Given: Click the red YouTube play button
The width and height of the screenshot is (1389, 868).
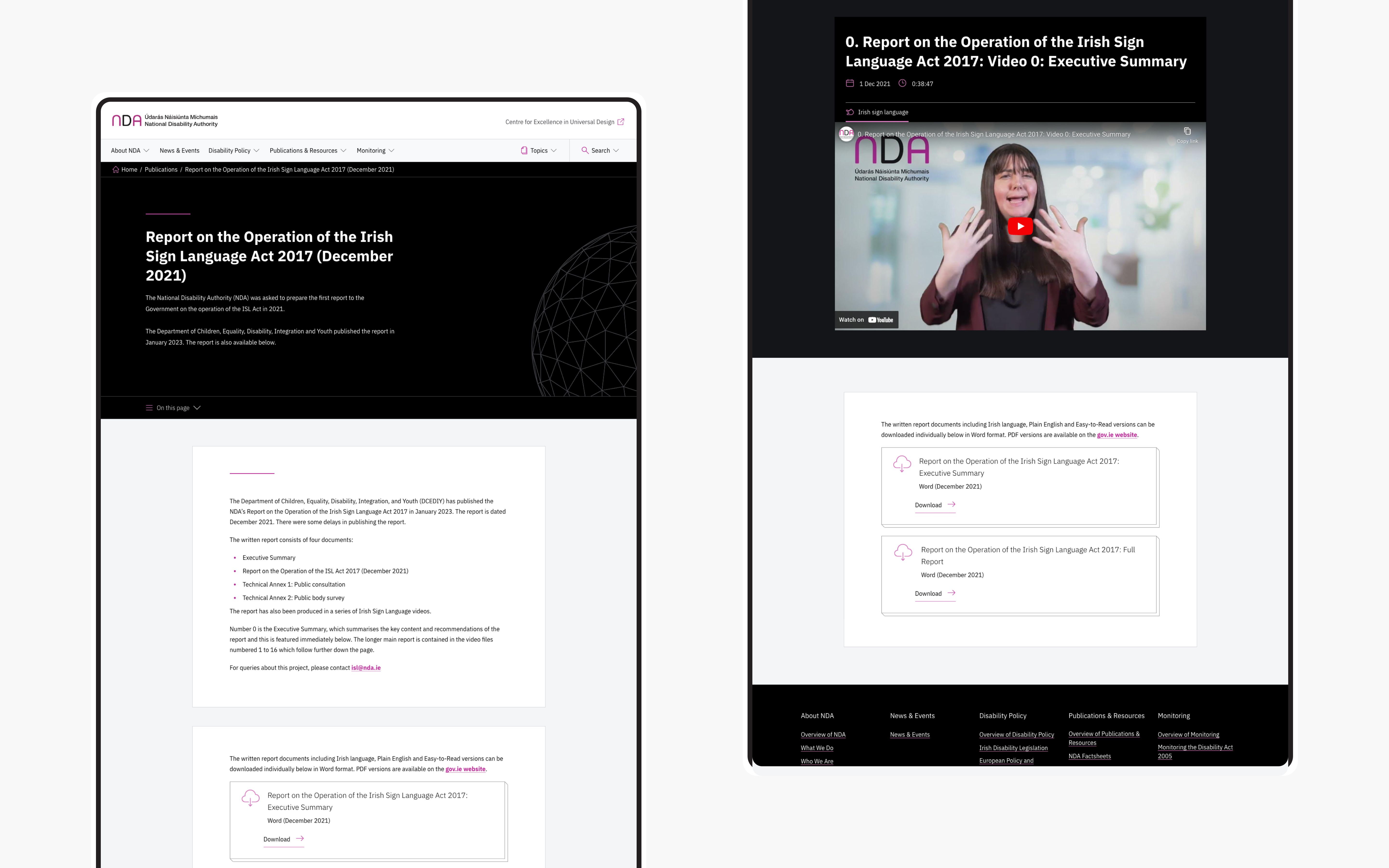Looking at the screenshot, I should [x=1020, y=226].
